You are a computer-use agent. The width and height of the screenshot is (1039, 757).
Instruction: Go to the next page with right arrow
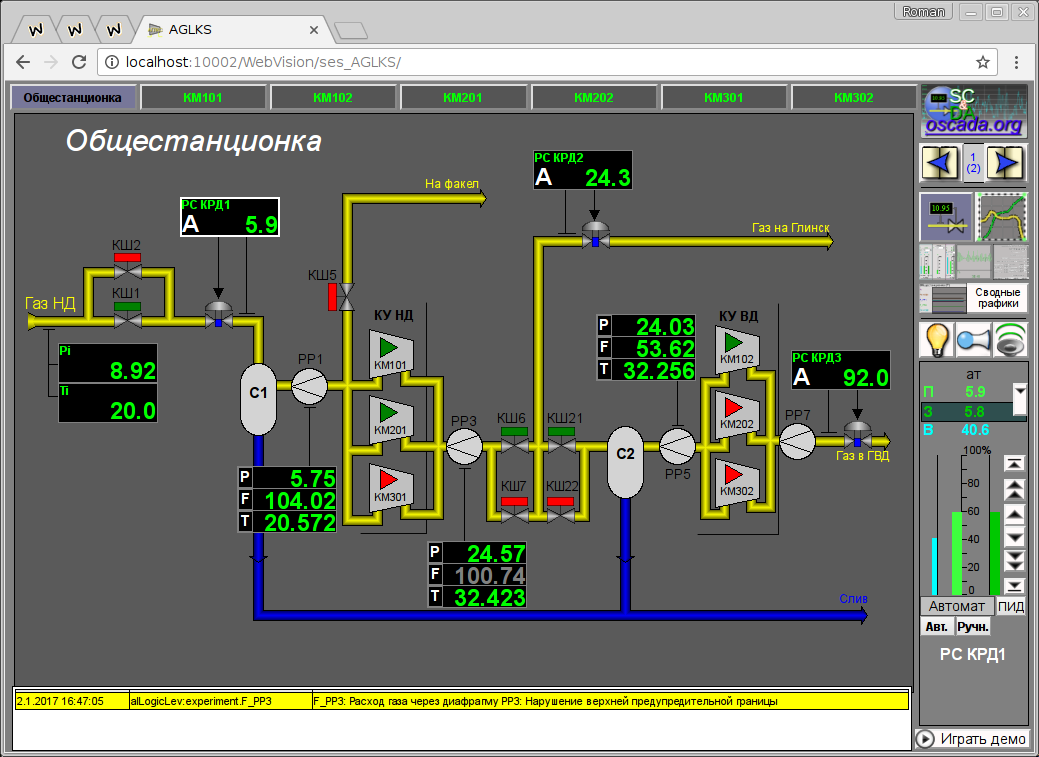click(x=1008, y=162)
